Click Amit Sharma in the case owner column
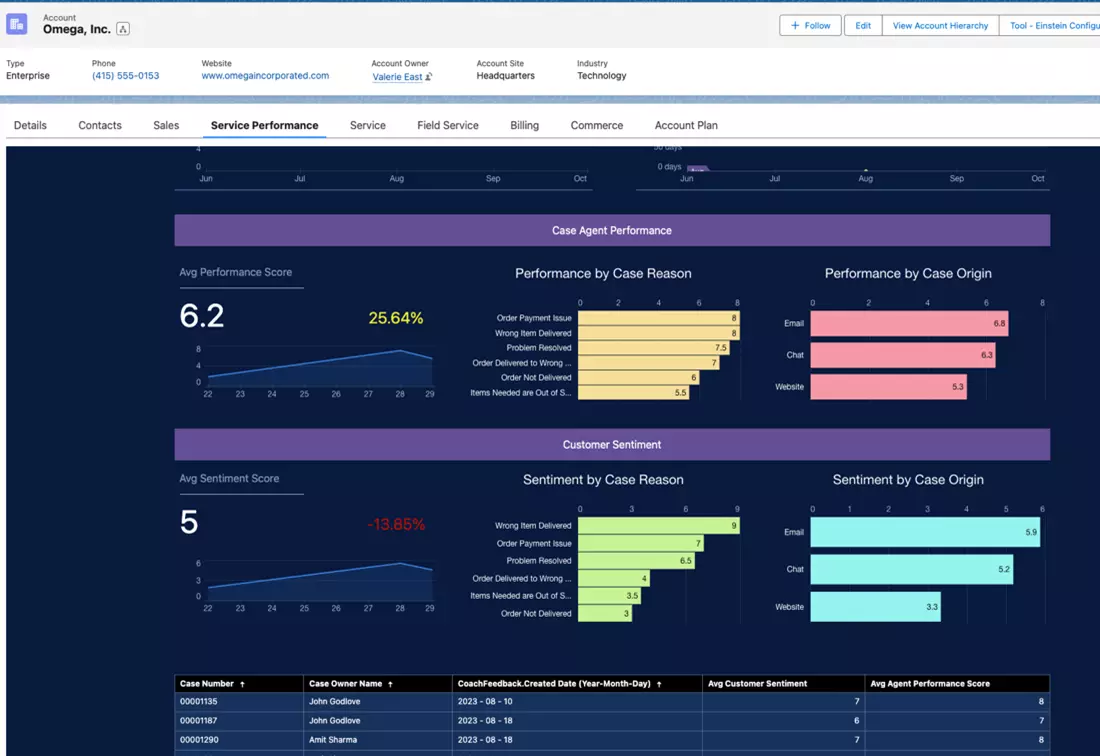1100x756 pixels. 333,740
